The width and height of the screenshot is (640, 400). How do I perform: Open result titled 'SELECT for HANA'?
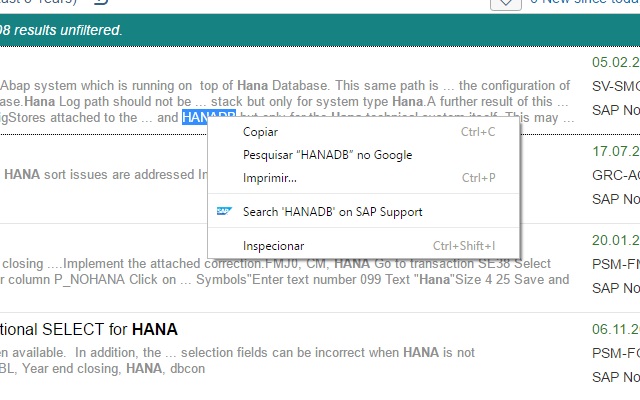[89, 329]
